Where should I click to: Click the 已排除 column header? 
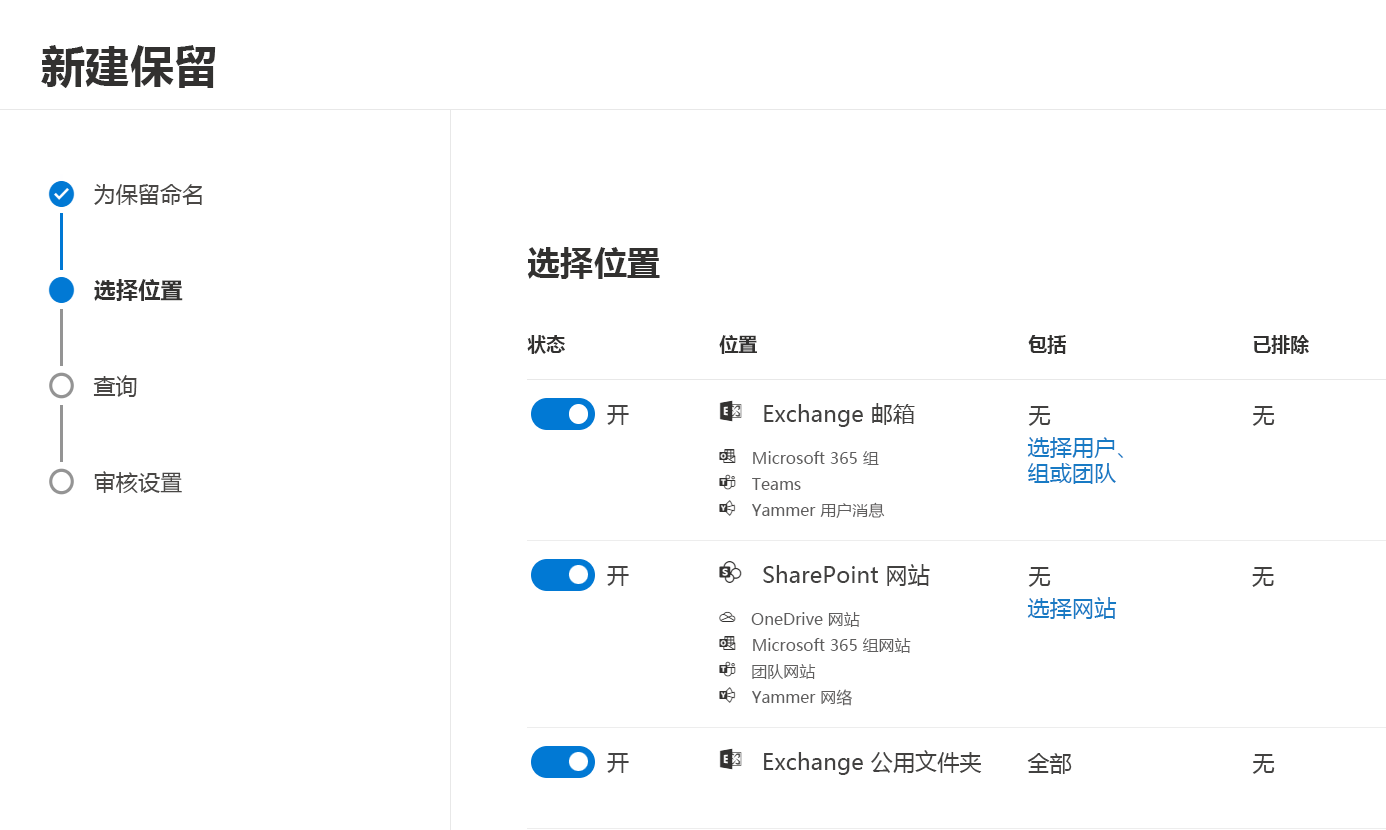(1281, 345)
